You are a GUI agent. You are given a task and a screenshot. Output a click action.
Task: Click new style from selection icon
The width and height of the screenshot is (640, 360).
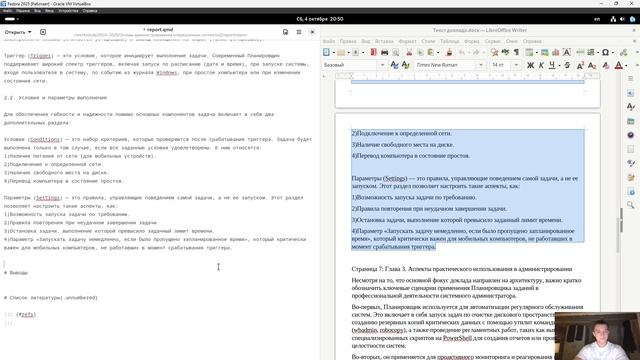pos(405,65)
